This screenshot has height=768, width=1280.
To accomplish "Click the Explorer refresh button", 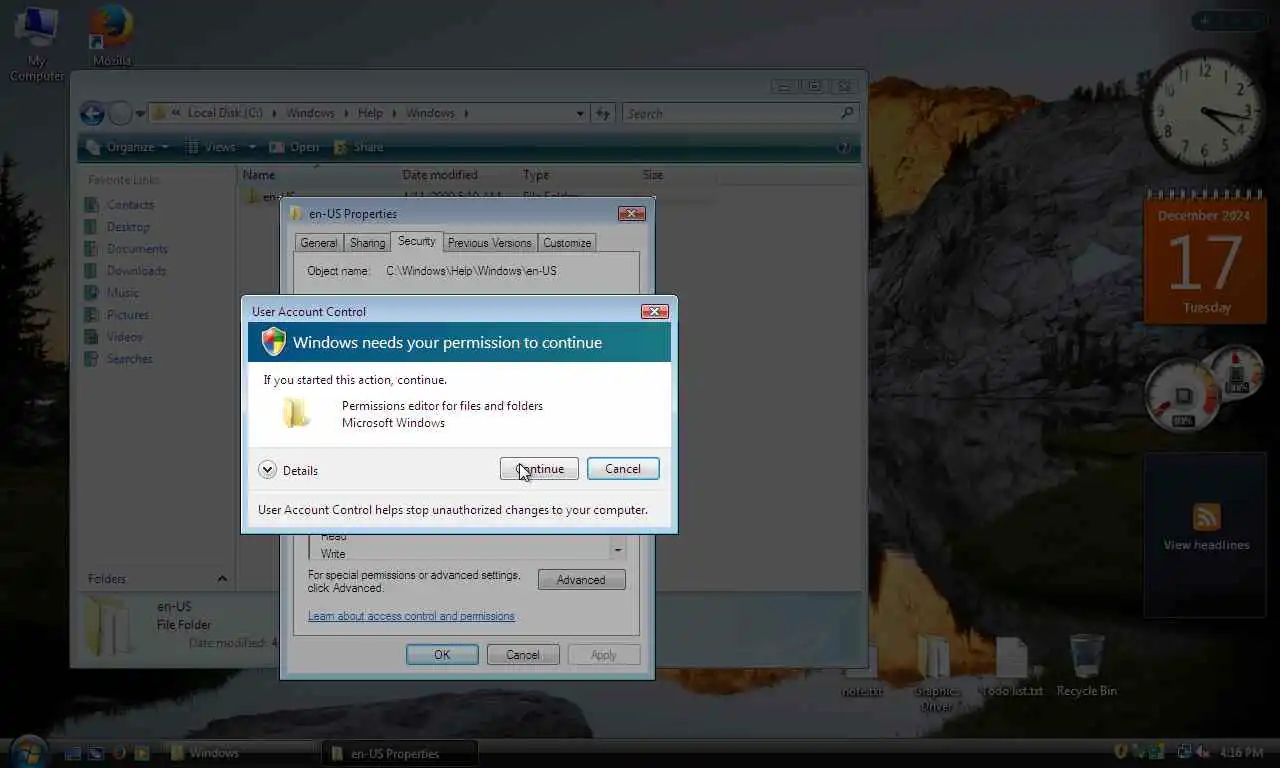I will [603, 114].
